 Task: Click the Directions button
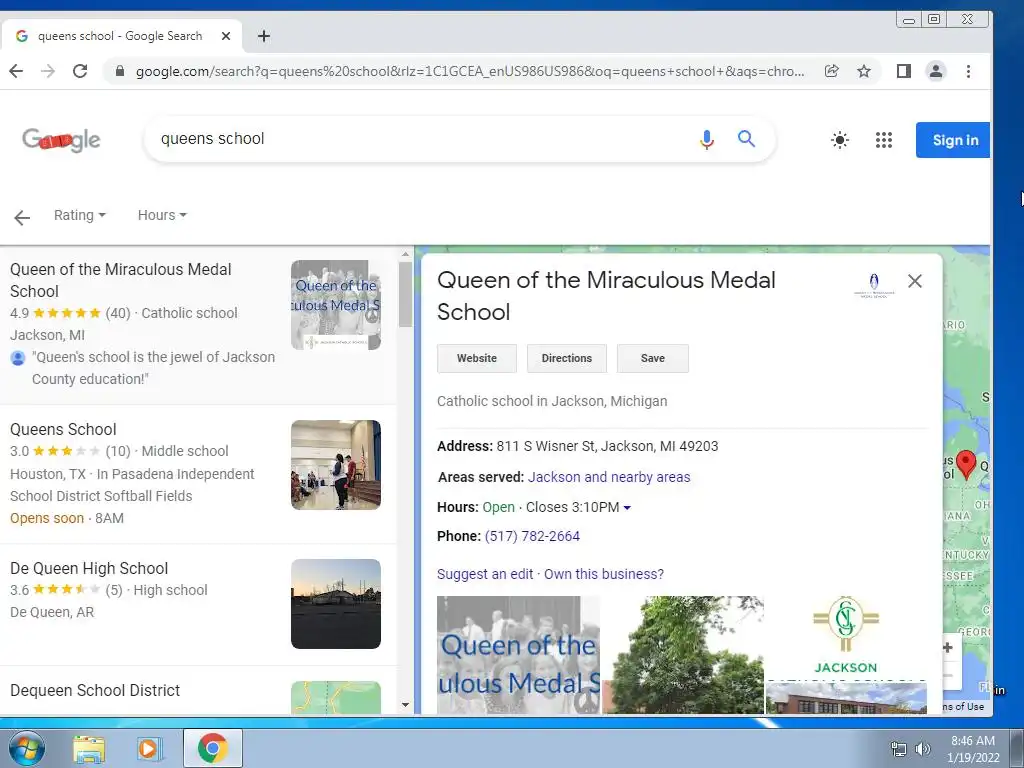(567, 359)
